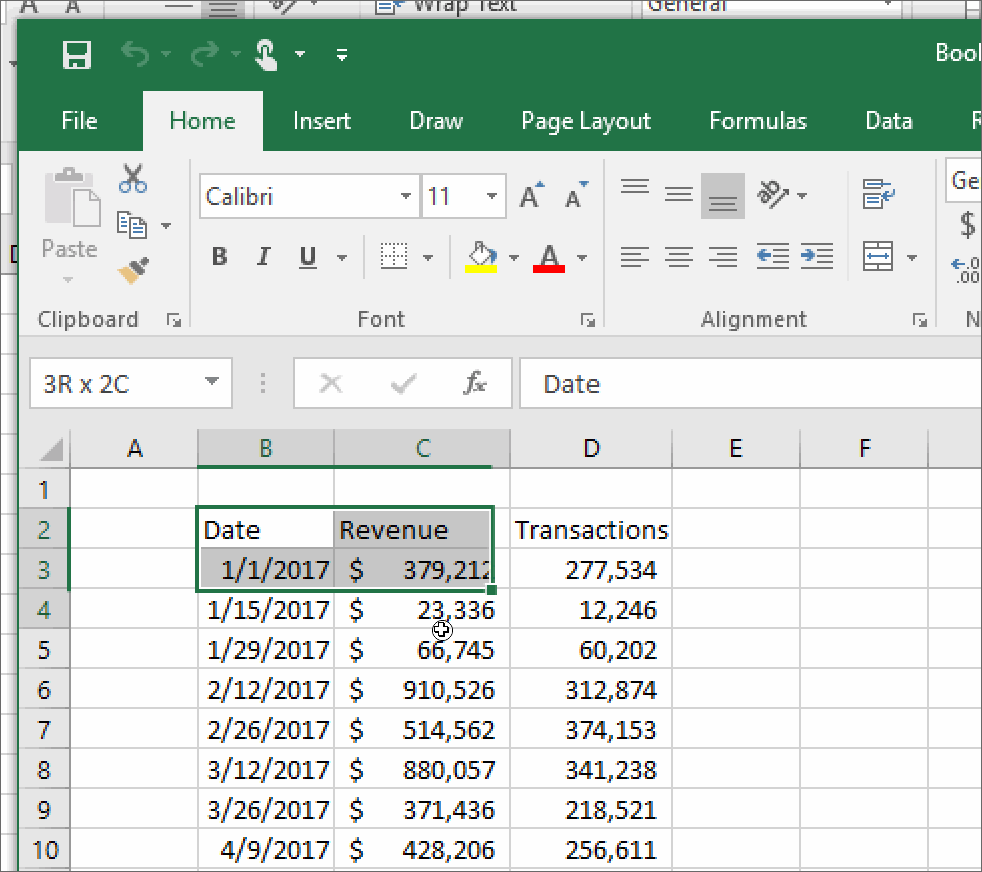The image size is (982, 872).
Task: Expand the Name Box dropdown arrow
Action: point(212,382)
